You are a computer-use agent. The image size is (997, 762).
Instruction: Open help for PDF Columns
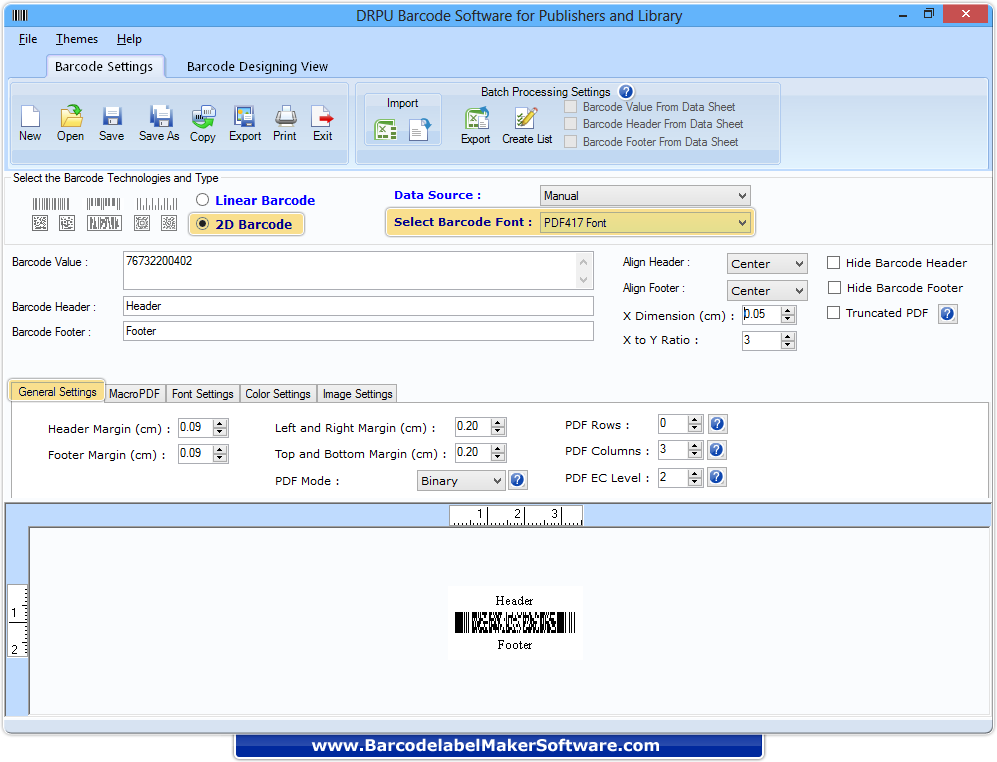tap(717, 450)
